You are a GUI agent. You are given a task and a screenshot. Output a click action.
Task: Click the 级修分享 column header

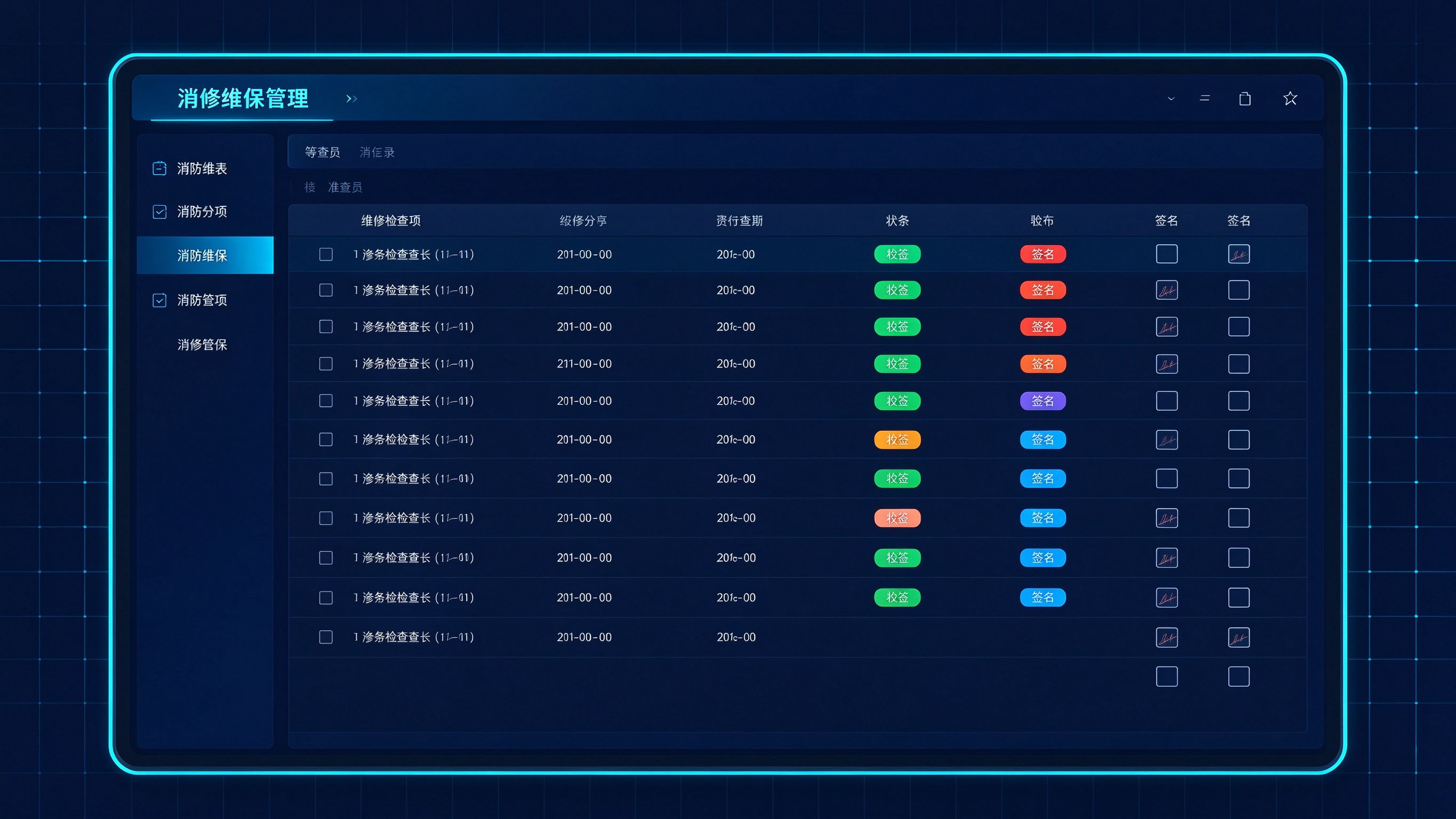pos(583,220)
